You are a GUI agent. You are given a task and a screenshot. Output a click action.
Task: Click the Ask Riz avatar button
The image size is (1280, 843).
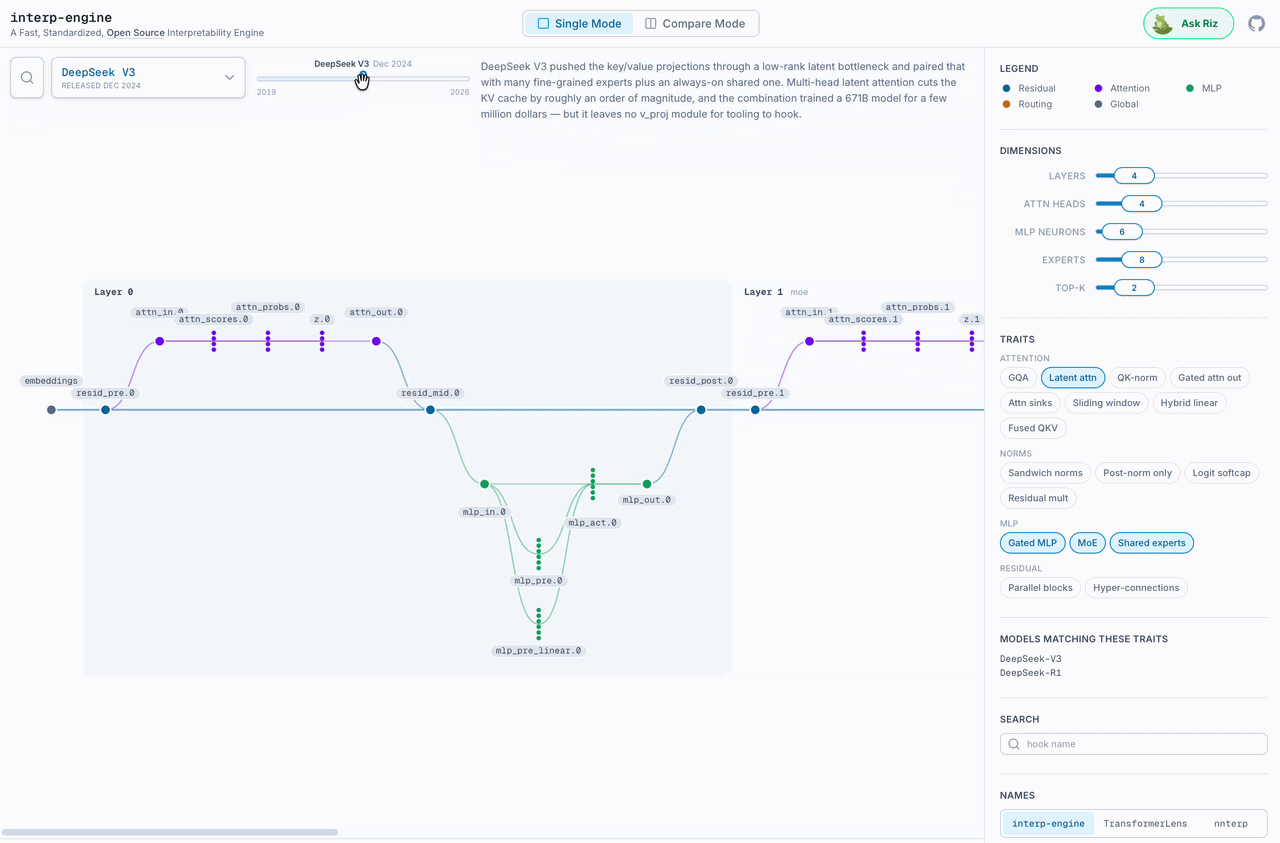(x=1188, y=24)
